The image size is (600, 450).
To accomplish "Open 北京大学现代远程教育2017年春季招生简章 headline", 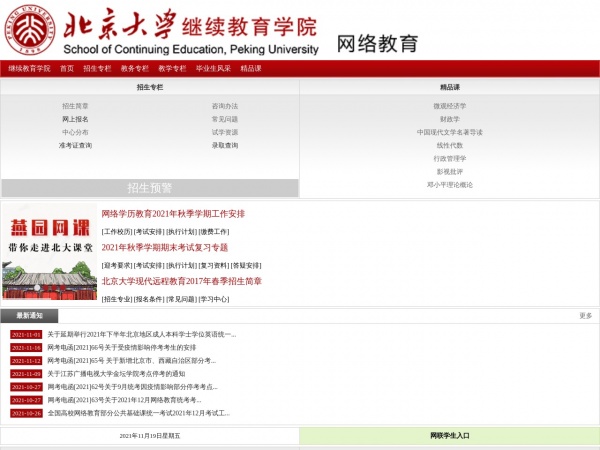I will coord(181,281).
